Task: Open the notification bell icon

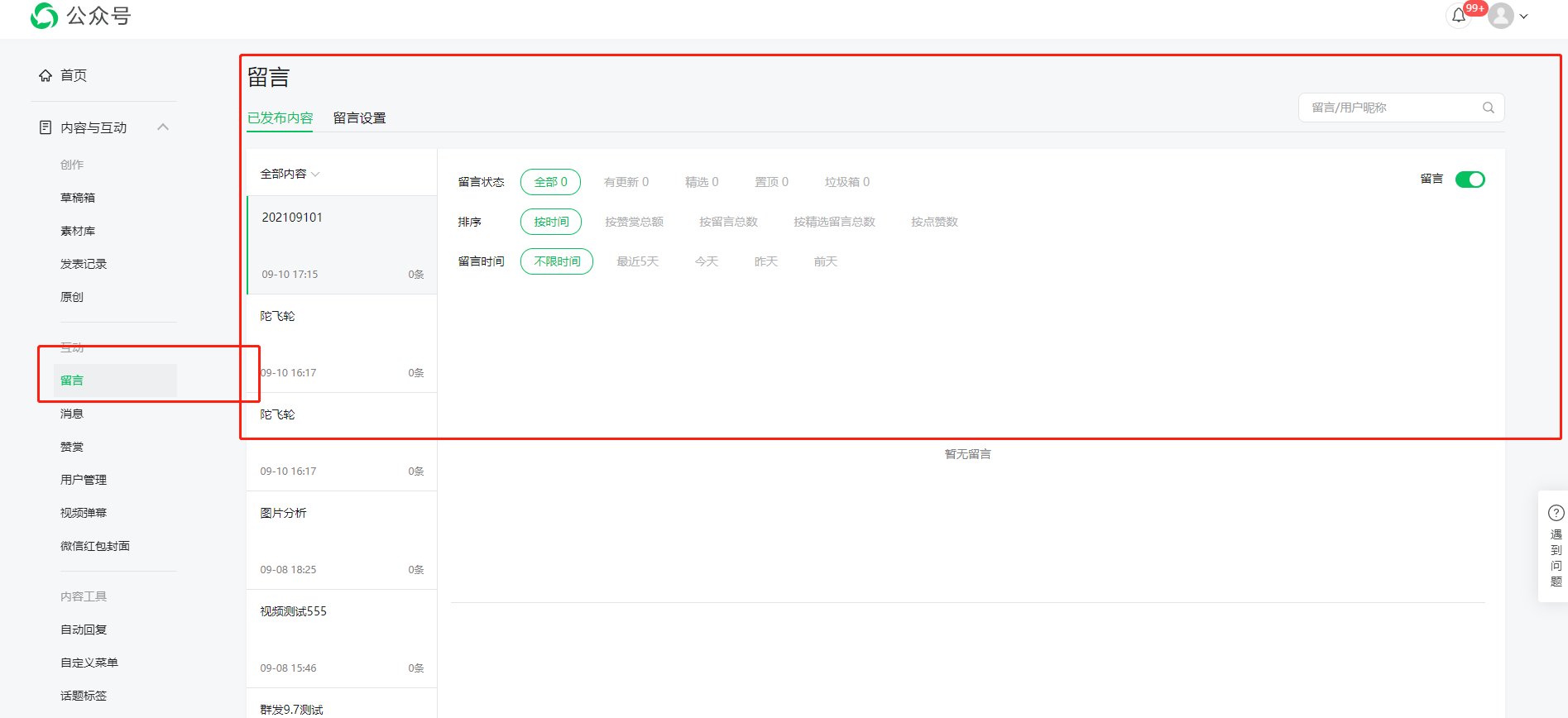Action: pos(1459,16)
